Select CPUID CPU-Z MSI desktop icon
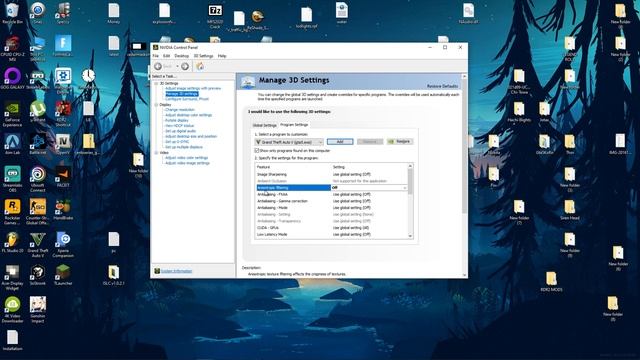The width and height of the screenshot is (640, 360). pos(12,49)
